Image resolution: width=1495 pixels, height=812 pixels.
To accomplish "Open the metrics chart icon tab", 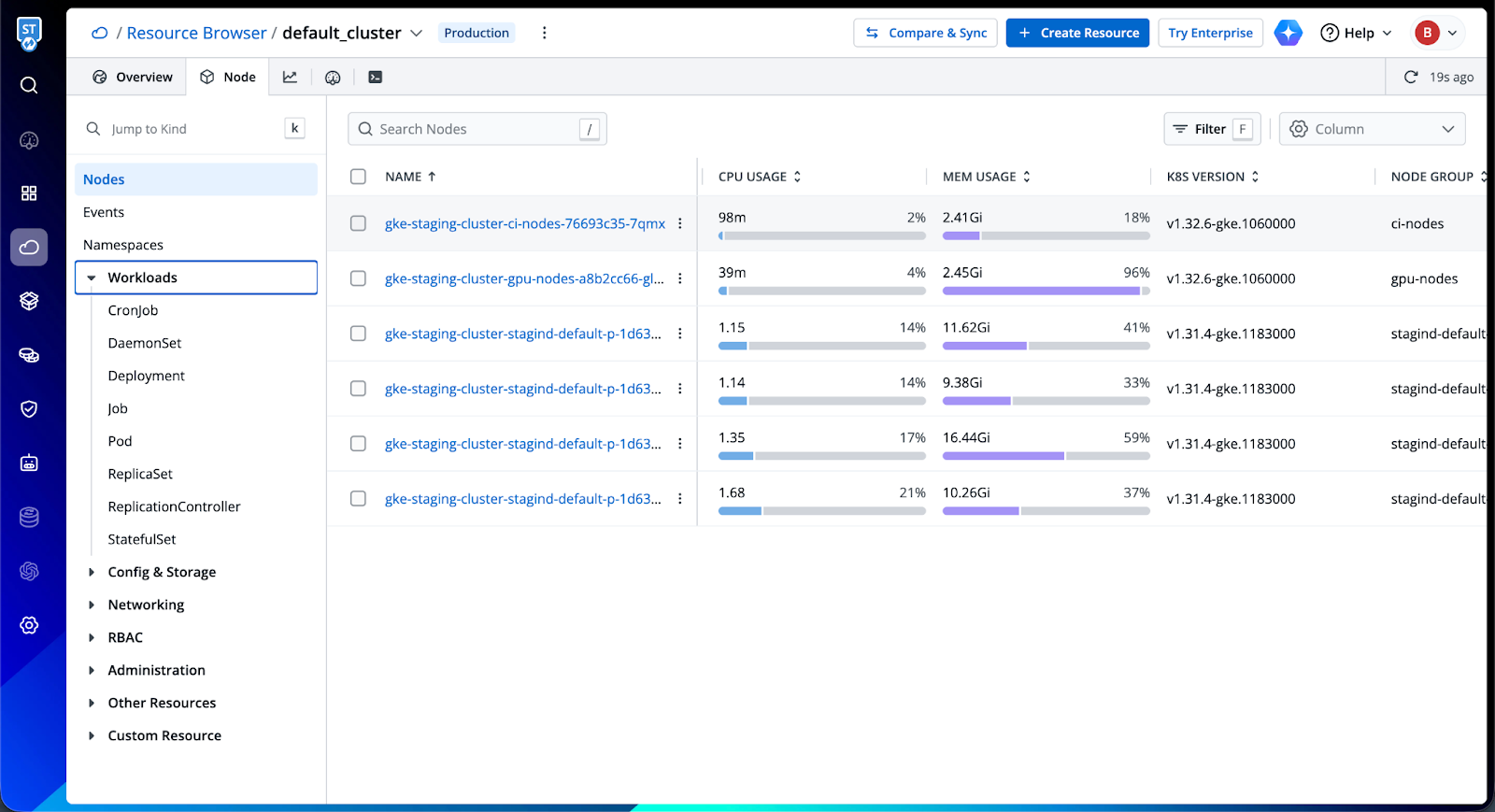I will [x=290, y=78].
